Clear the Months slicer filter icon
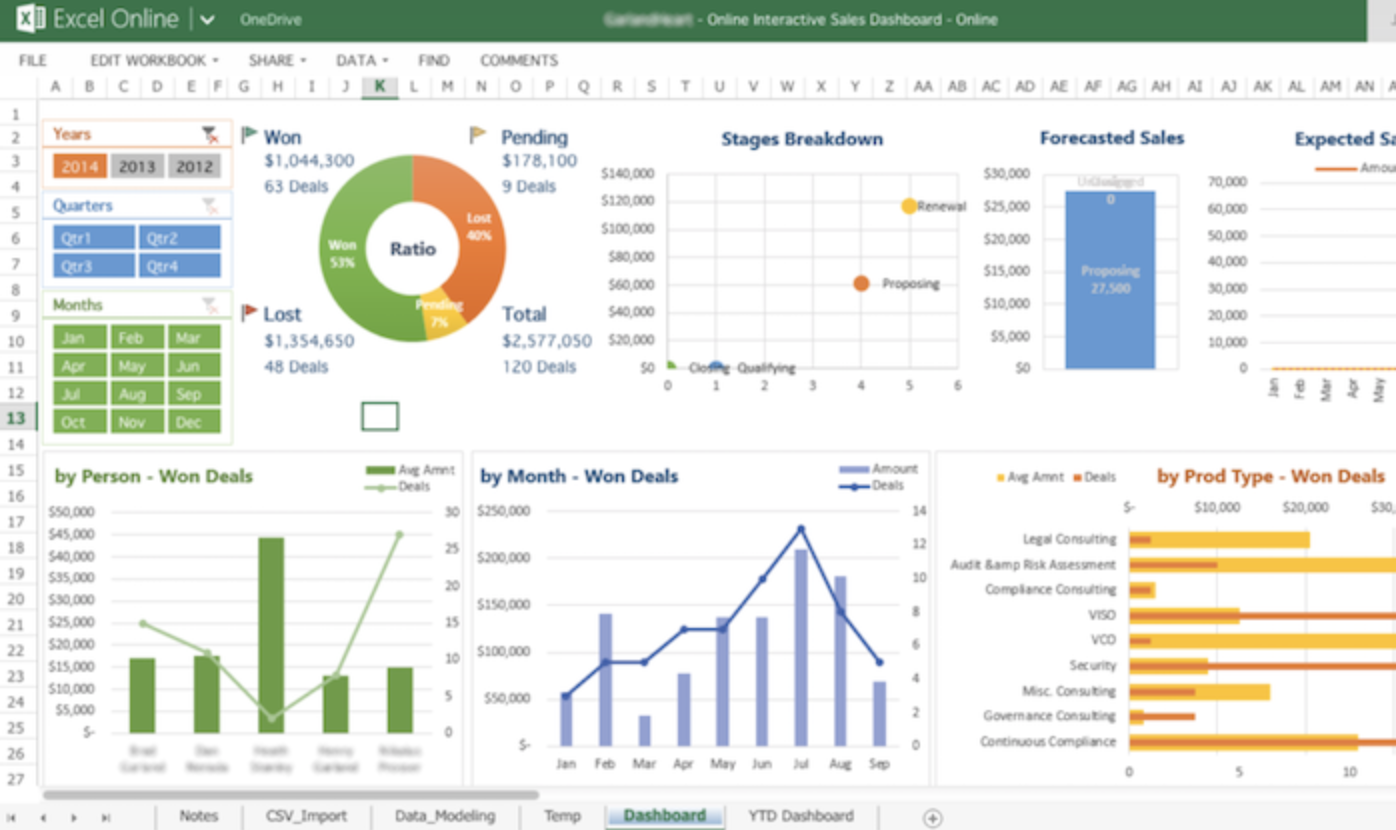The width and height of the screenshot is (1396, 830). 209,305
